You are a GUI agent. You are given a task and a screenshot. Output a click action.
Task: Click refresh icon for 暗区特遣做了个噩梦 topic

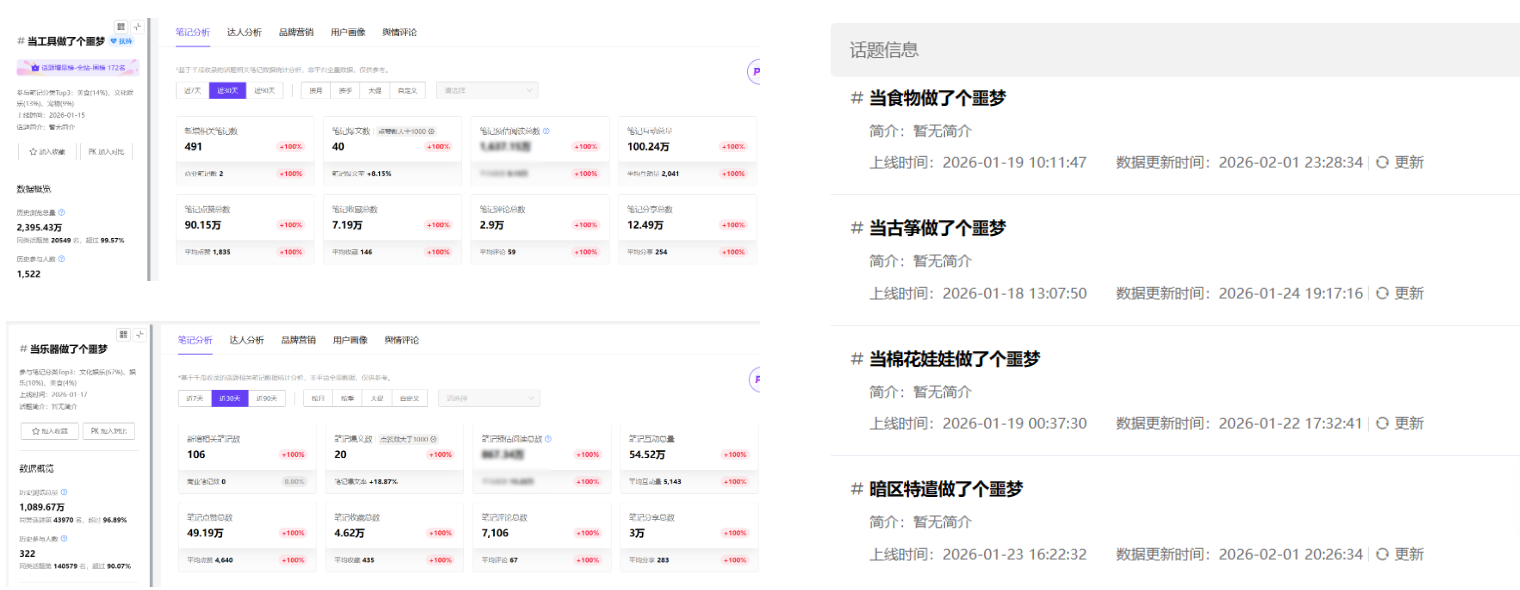(1382, 554)
